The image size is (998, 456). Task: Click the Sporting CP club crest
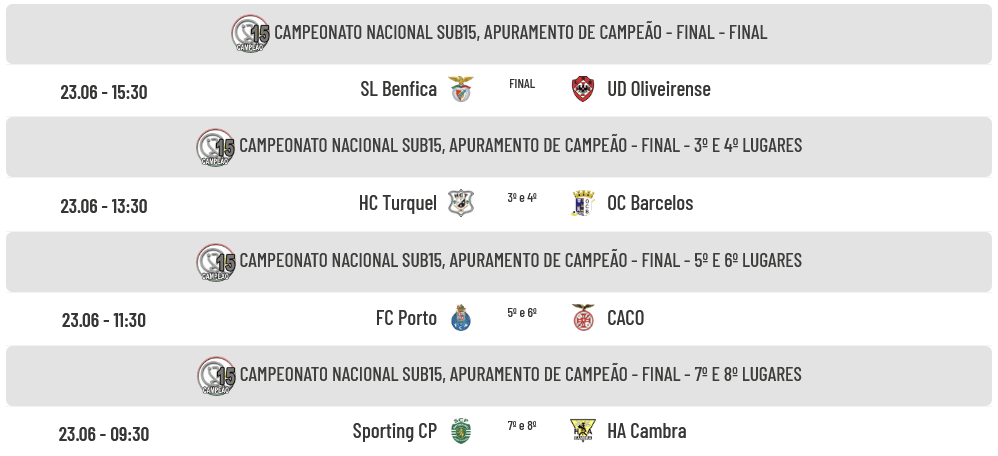click(461, 431)
